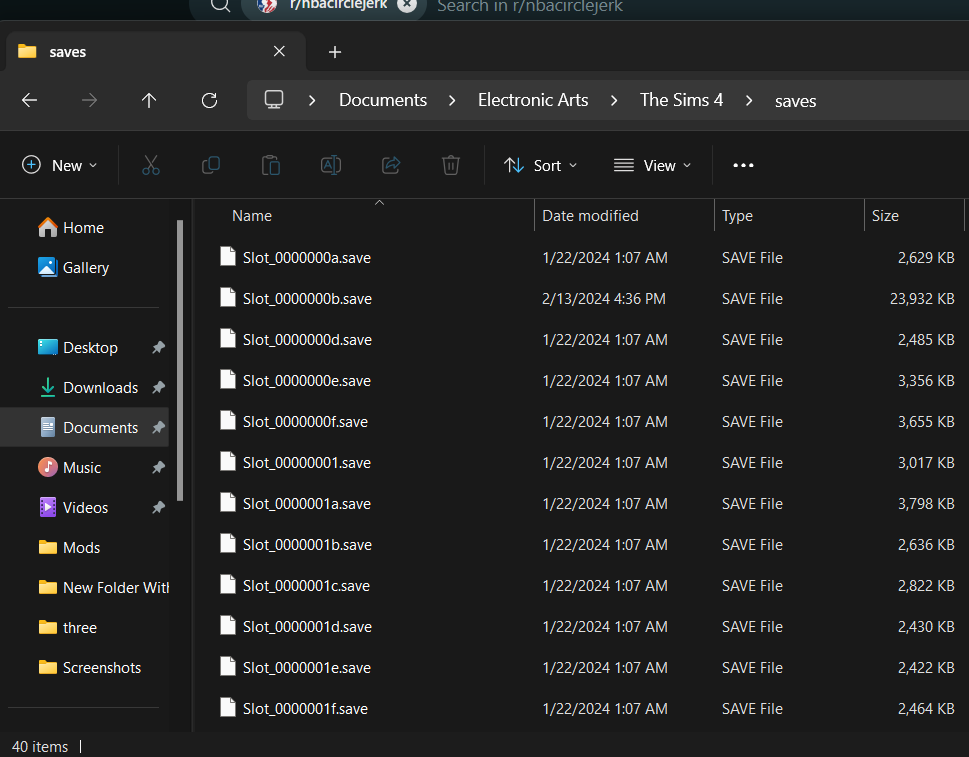
Task: Unpin Downloads from quick access
Action: click(158, 388)
